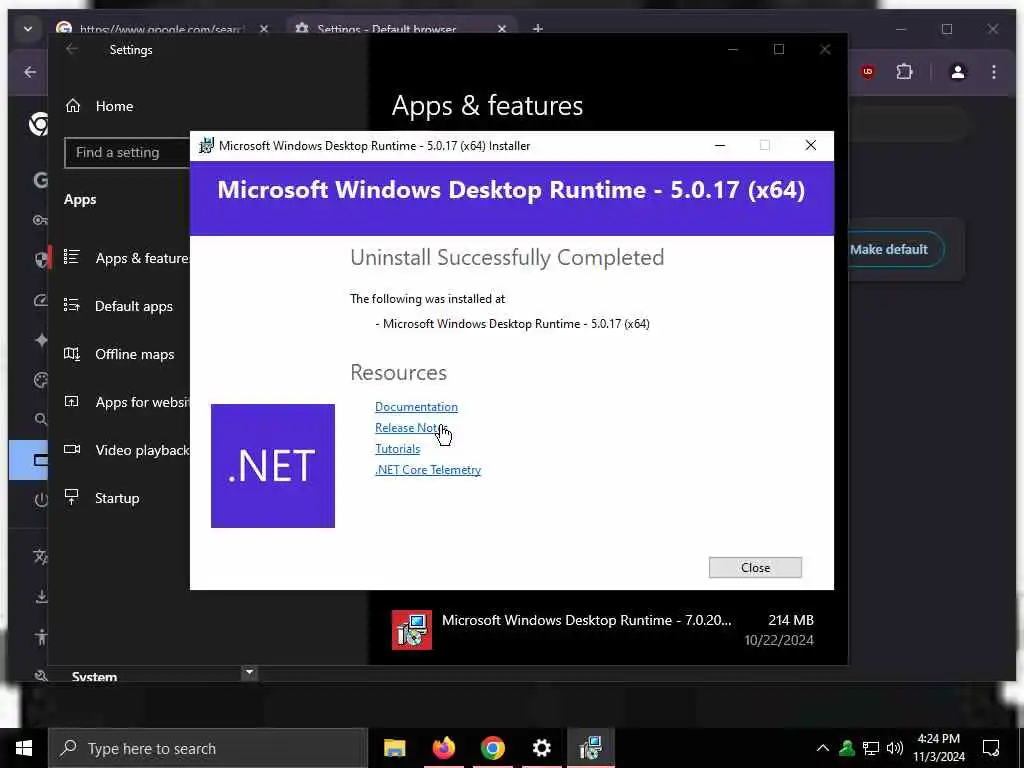Open Chrome tab search dropdown
The width and height of the screenshot is (1024, 768).
(x=27, y=29)
